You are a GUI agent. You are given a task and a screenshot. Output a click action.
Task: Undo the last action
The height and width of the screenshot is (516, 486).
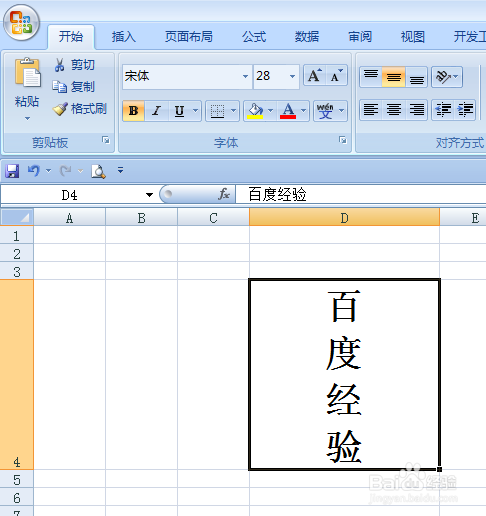pos(34,171)
